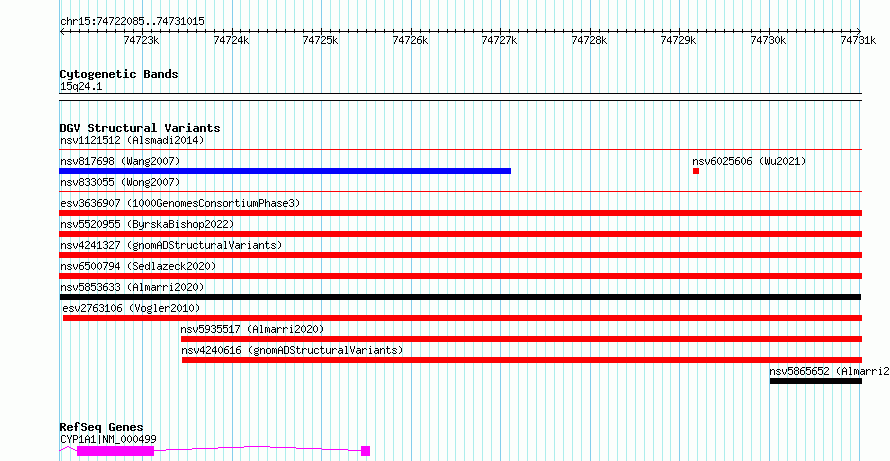Click the red nsv4240616 variant bar
This screenshot has height=461, width=890.
pos(522,360)
